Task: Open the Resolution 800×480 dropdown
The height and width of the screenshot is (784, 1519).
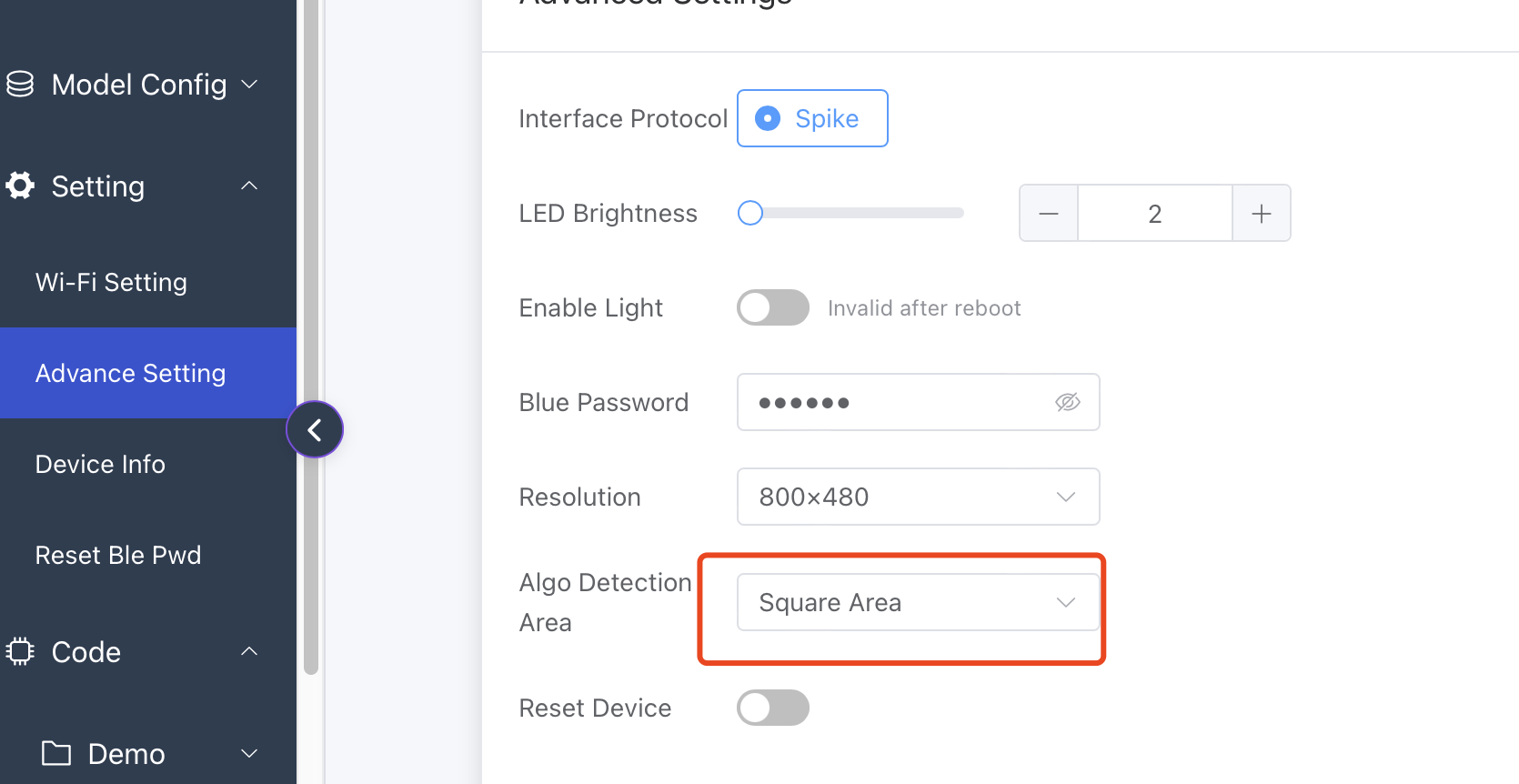Action: pyautogui.click(x=918, y=497)
